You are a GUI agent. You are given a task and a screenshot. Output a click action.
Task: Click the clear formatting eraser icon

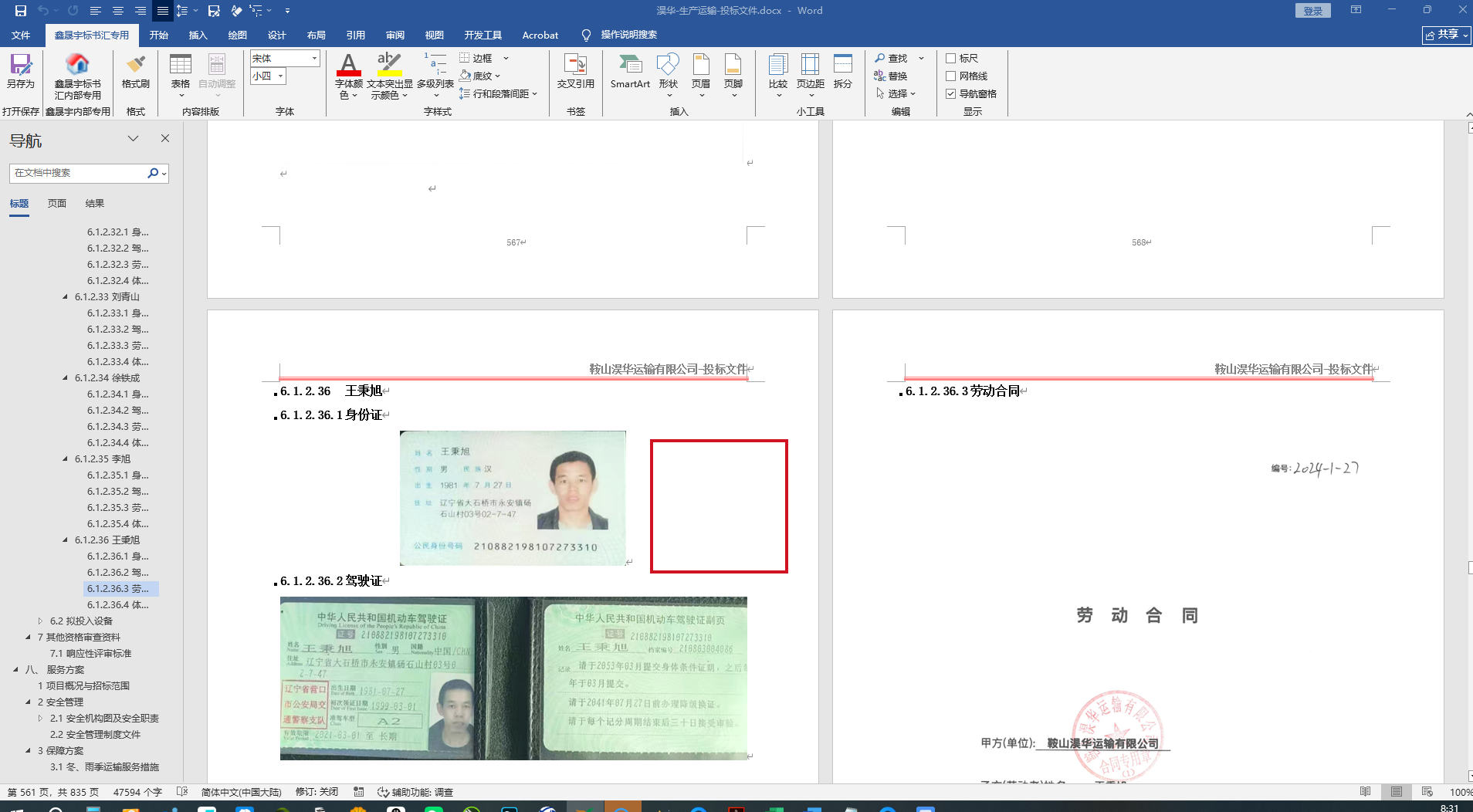(236, 11)
